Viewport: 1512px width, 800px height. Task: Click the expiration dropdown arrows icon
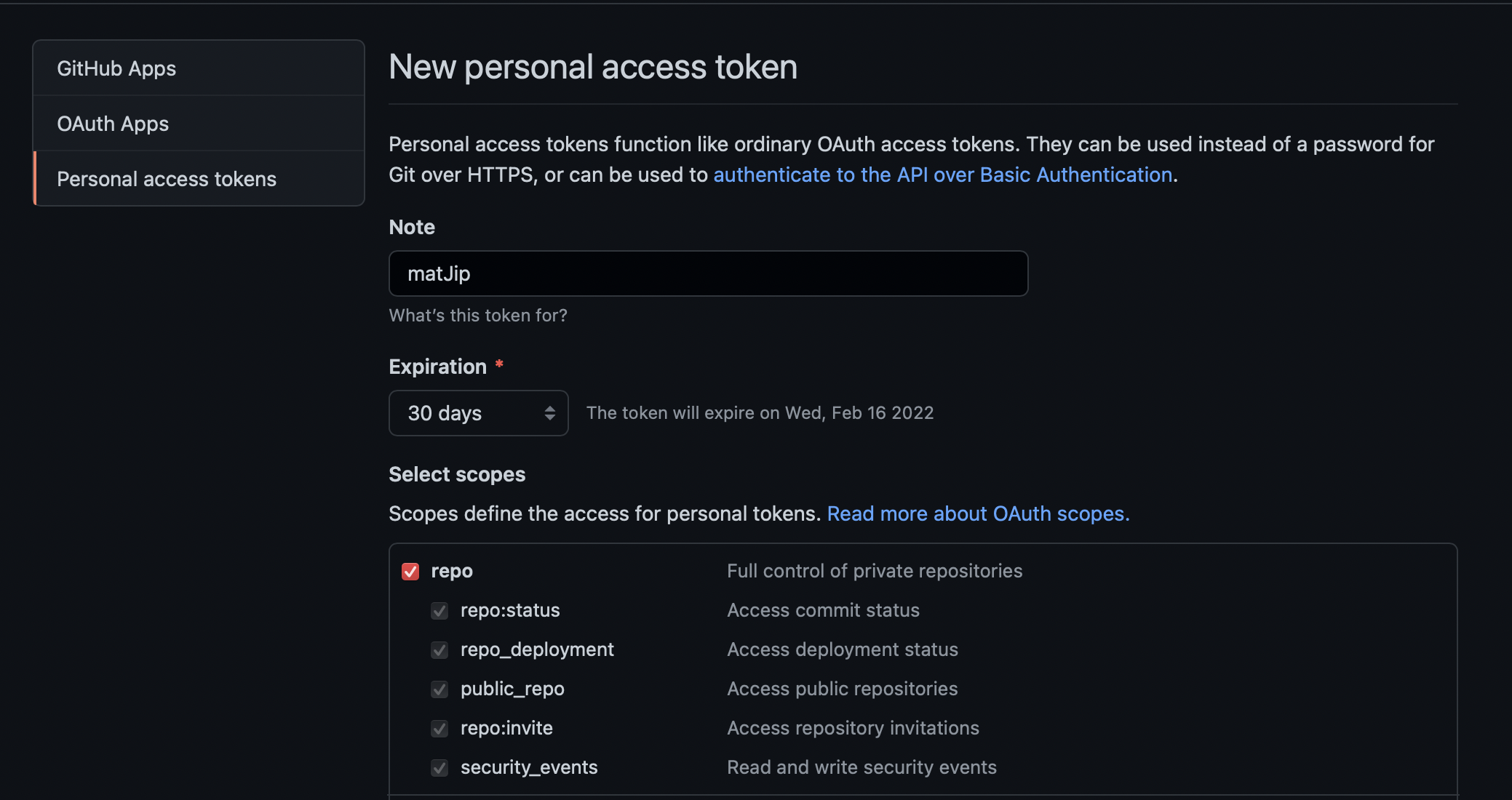[x=550, y=413]
